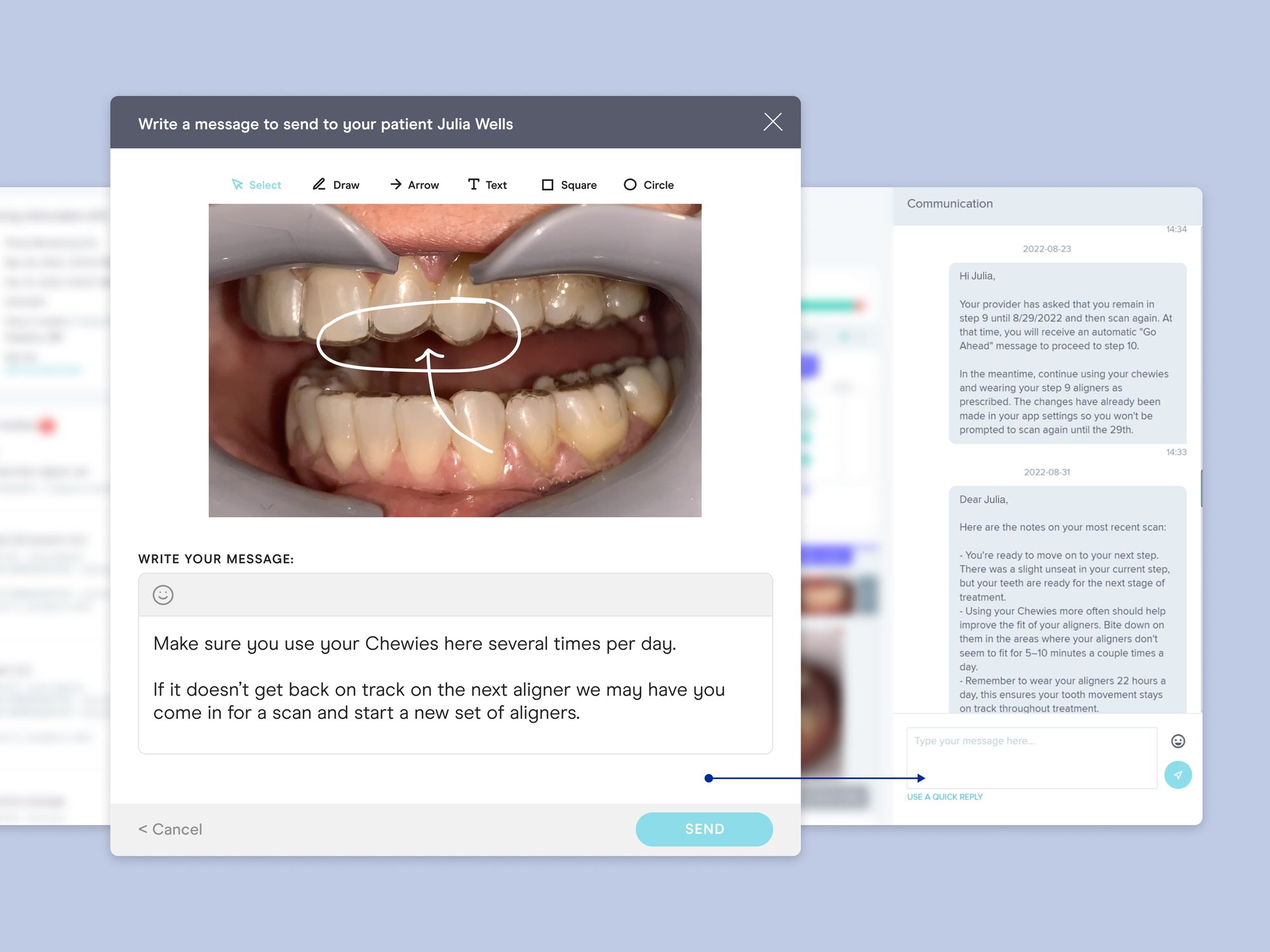The width and height of the screenshot is (1270, 952).
Task: Click in the Write Your Message text area
Action: [455, 684]
